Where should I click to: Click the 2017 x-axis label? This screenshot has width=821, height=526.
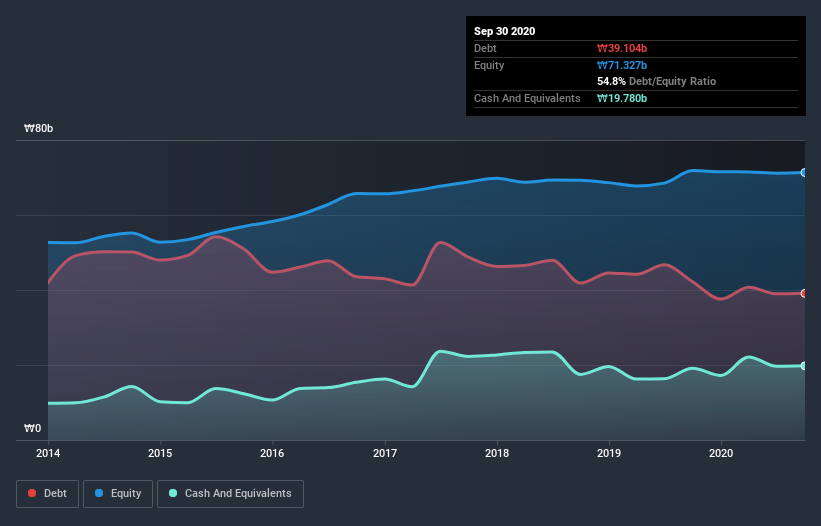[385, 453]
